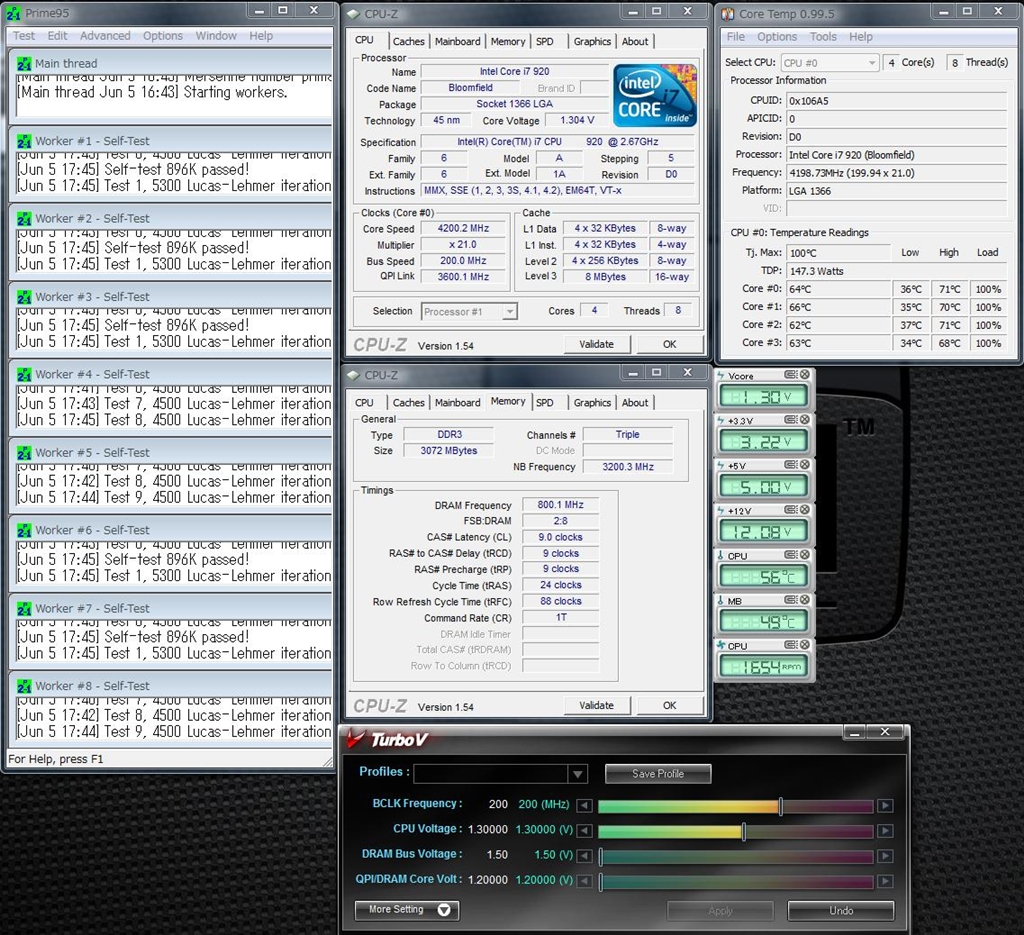Switch to Graphics tab in CPU-Z memory window

tap(592, 403)
